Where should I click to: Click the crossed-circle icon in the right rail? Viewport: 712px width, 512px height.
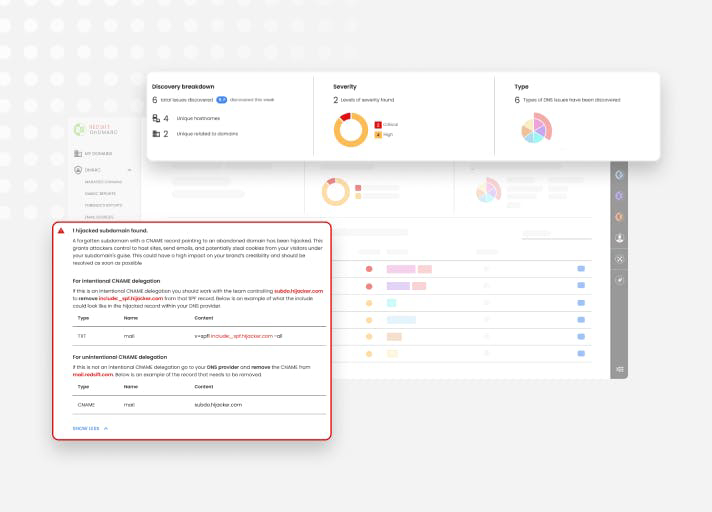tap(619, 259)
